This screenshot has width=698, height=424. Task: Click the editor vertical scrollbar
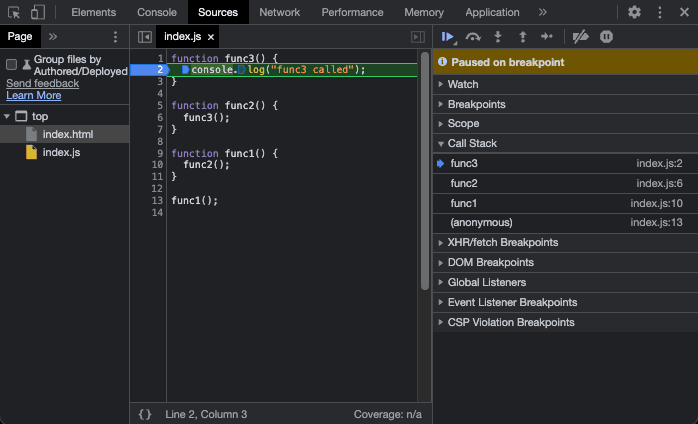pos(425,171)
